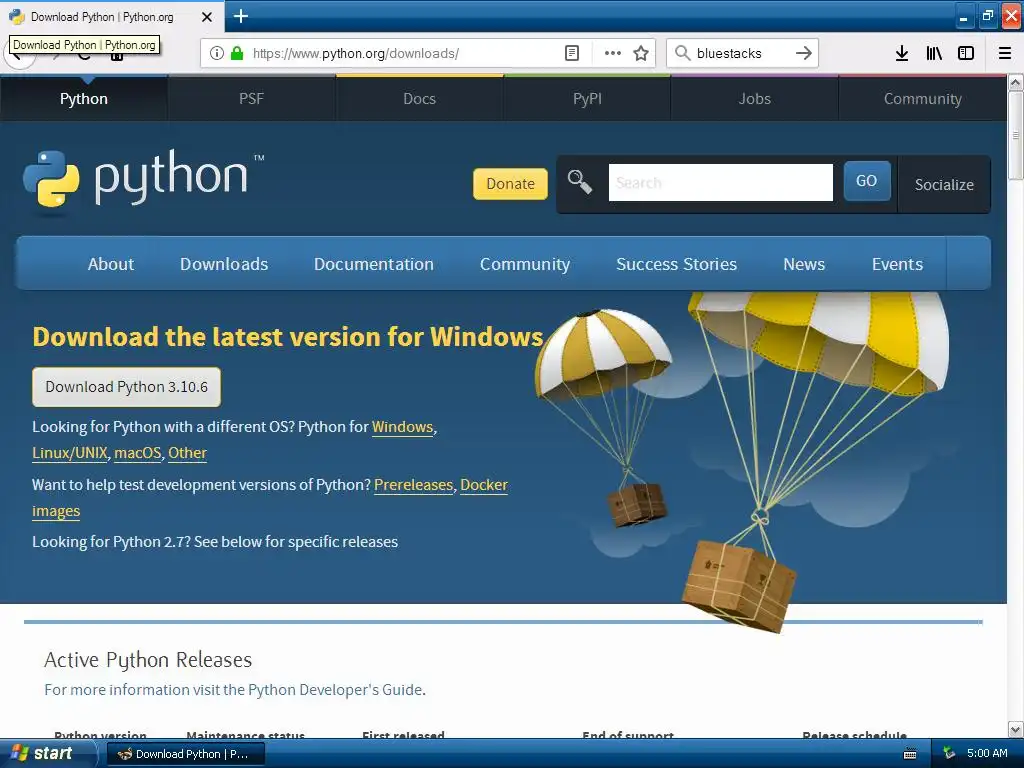Click the Firefox search box with bluestacks
1024x768 pixels.
tap(742, 53)
